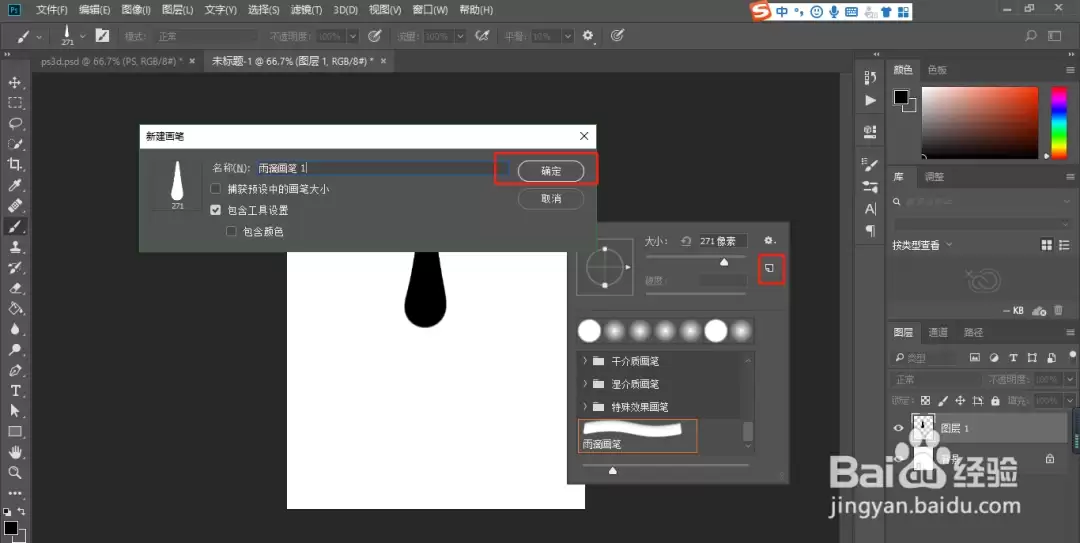
Task: Select the Move tool
Action: [14, 83]
